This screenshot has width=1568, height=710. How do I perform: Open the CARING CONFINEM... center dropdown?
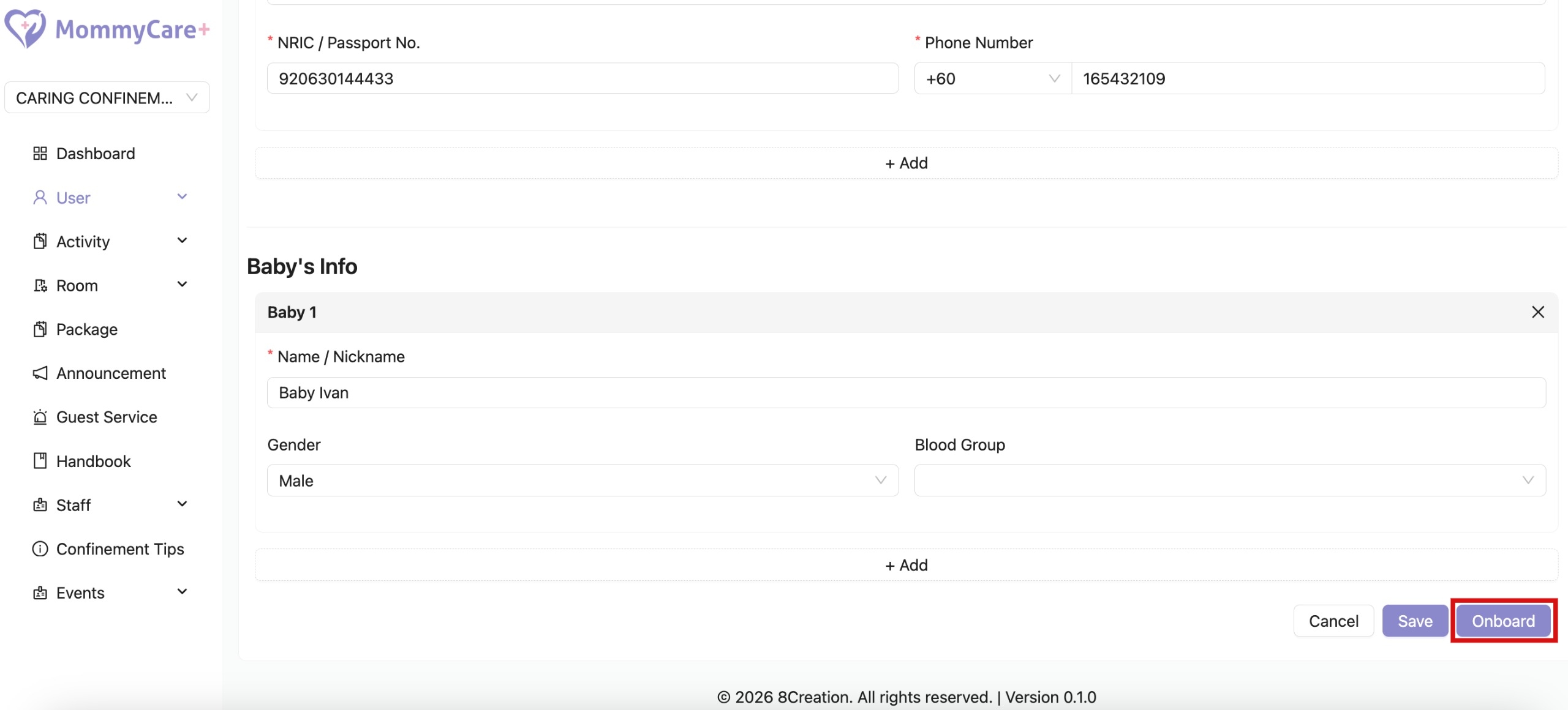pos(107,98)
